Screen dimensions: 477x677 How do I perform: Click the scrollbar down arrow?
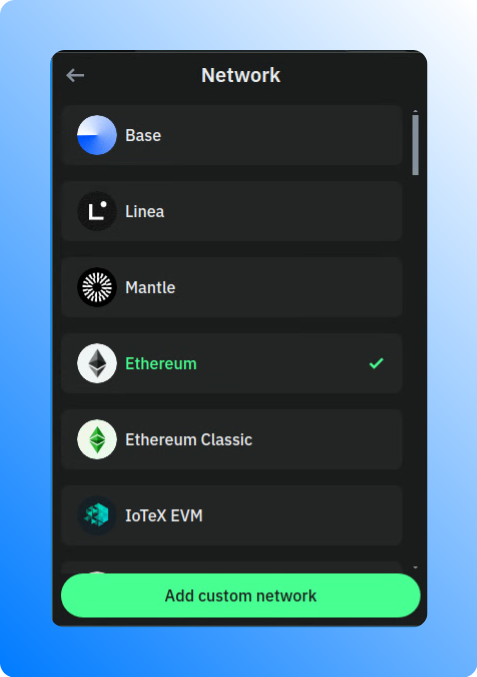coord(415,567)
